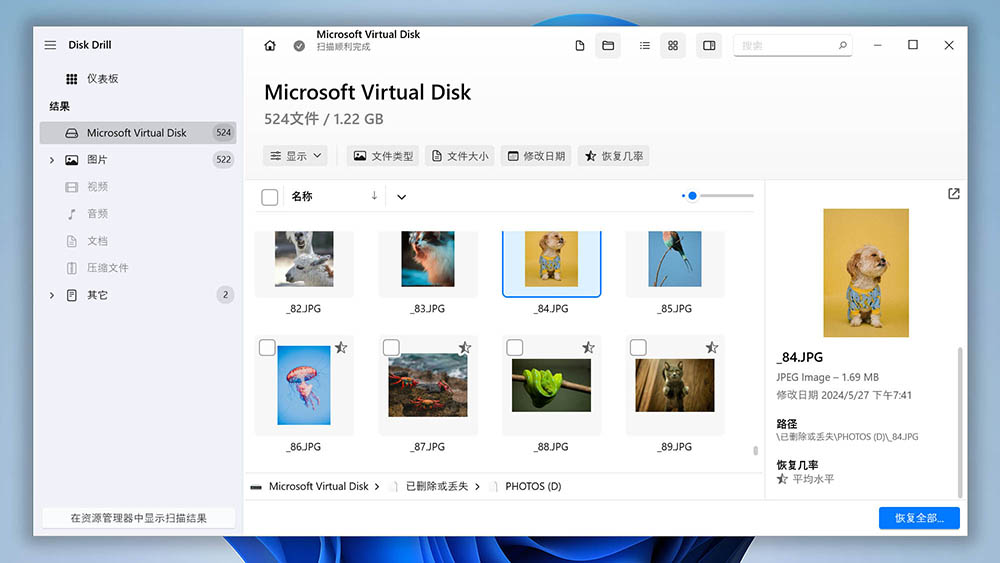Switch to file view icon in toolbar
The image size is (1000, 563).
[580, 46]
